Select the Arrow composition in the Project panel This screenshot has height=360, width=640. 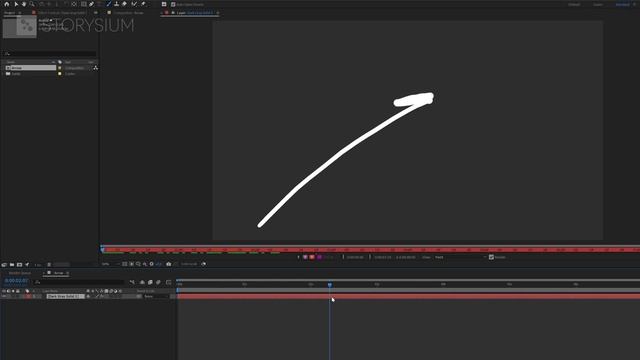31,68
